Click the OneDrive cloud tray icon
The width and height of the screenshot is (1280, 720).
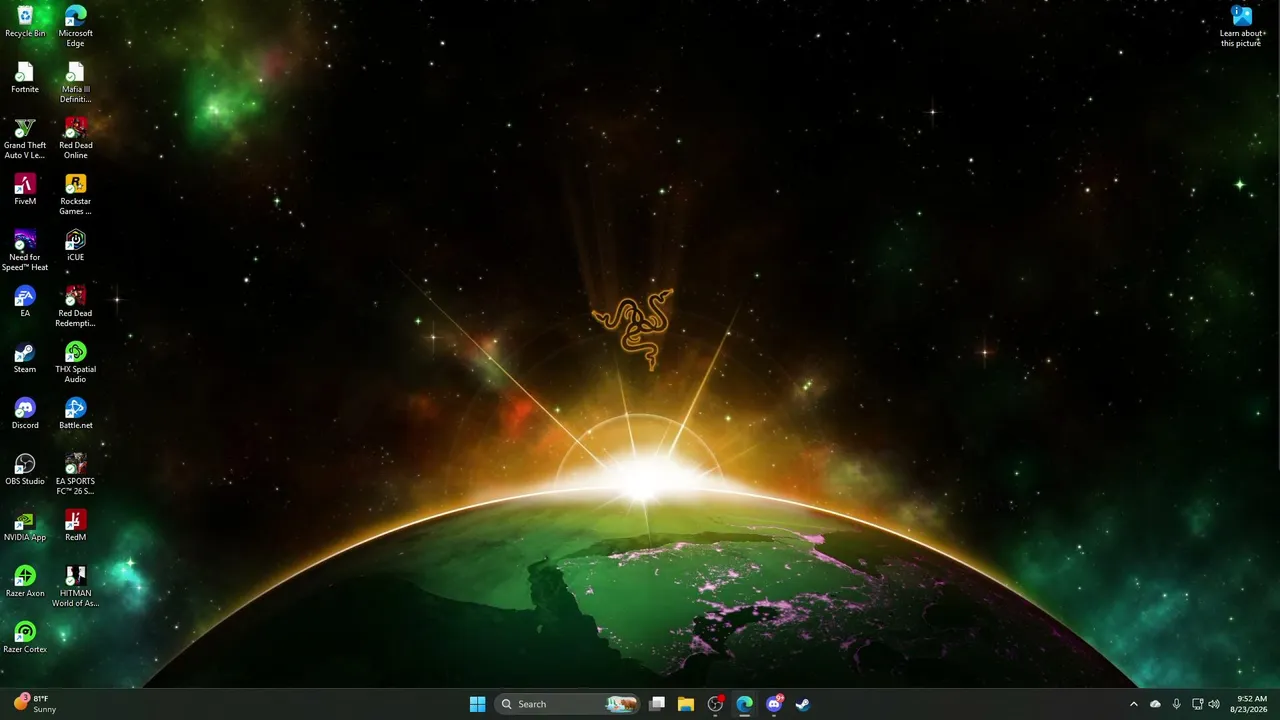pyautogui.click(x=1156, y=704)
